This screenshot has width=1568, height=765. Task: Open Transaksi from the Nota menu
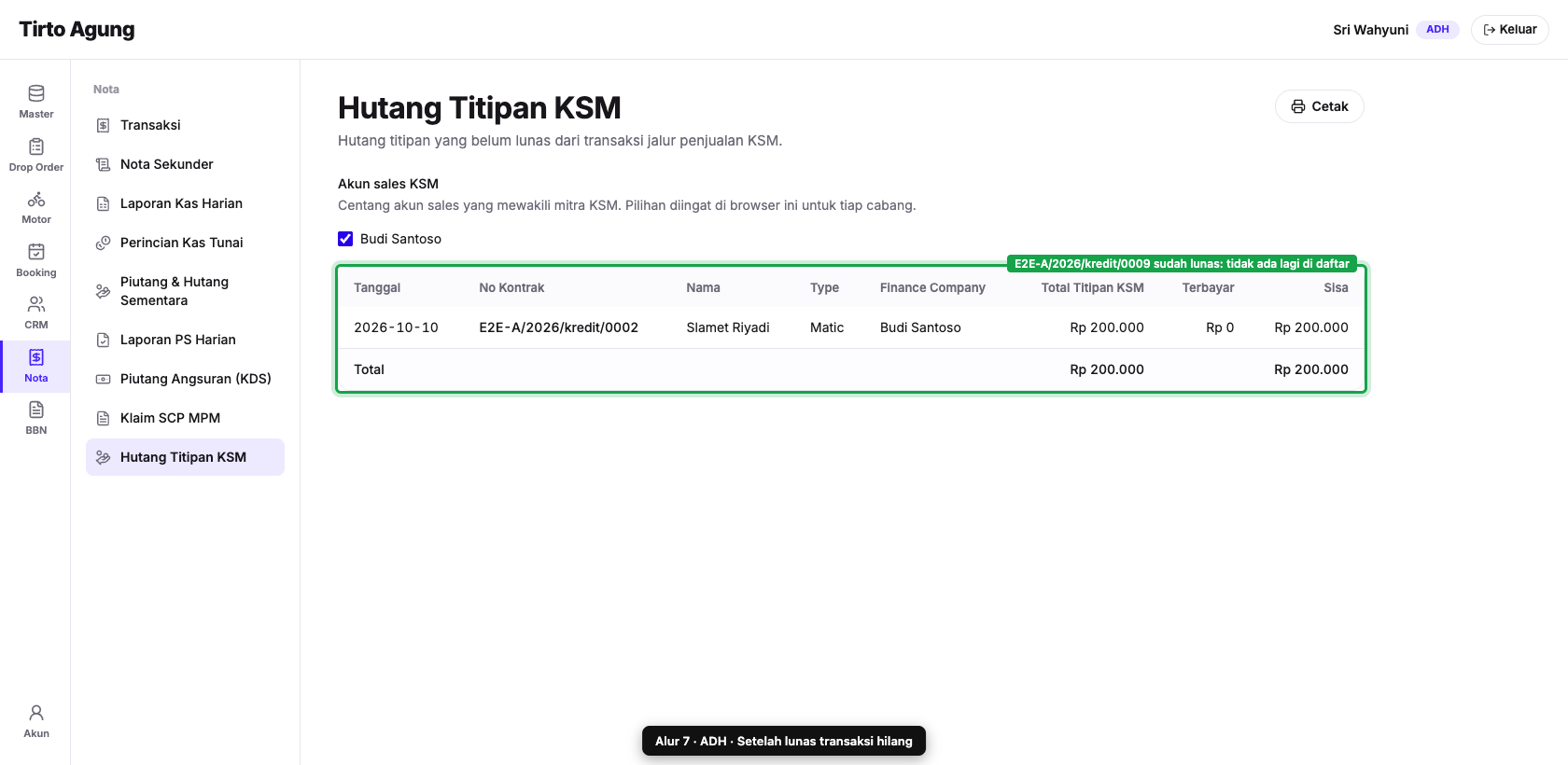[185, 125]
